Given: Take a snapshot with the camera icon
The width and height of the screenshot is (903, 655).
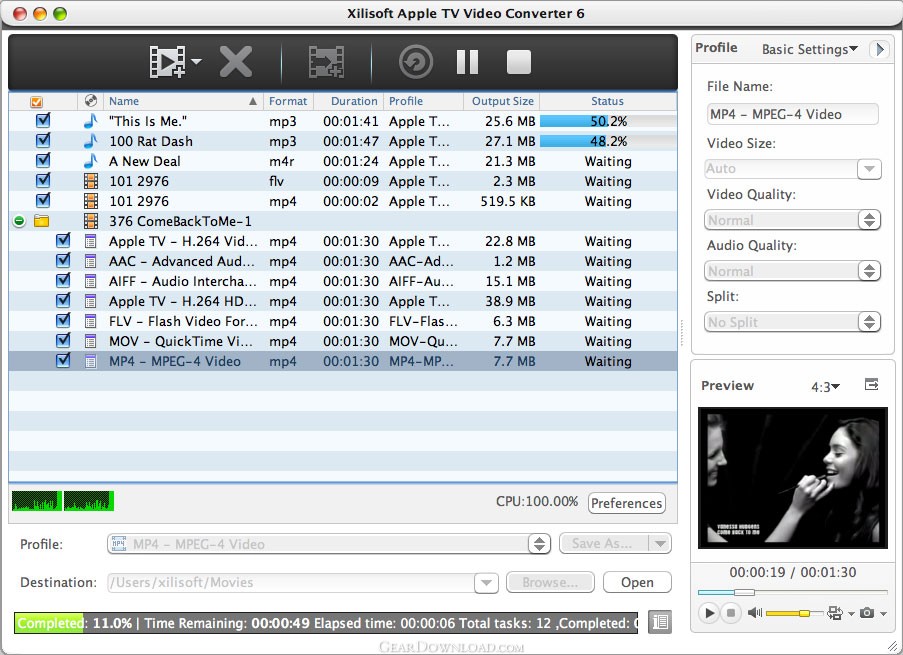Looking at the screenshot, I should point(867,613).
